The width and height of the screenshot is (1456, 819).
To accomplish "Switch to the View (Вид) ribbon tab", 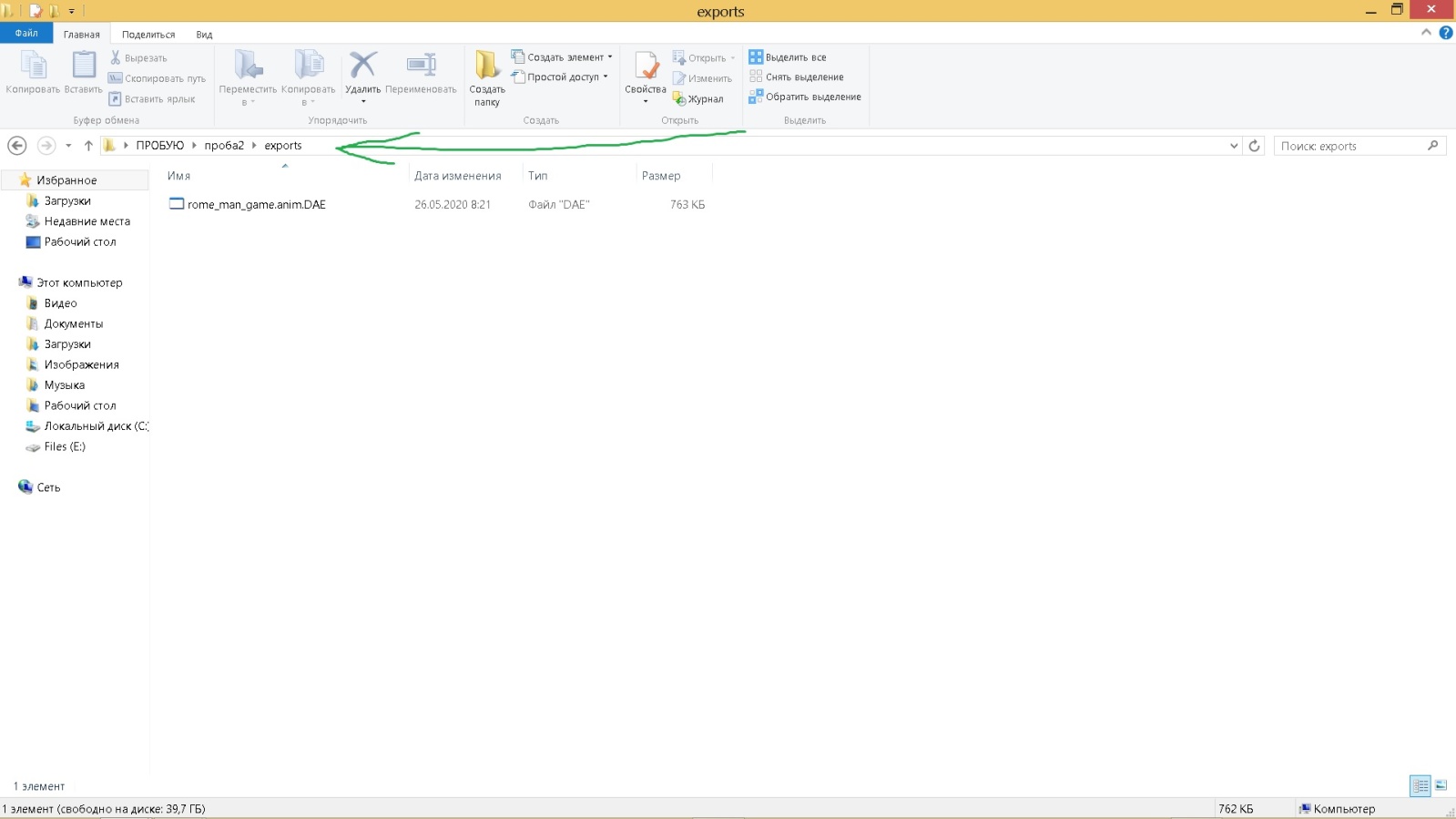I will click(x=204, y=35).
